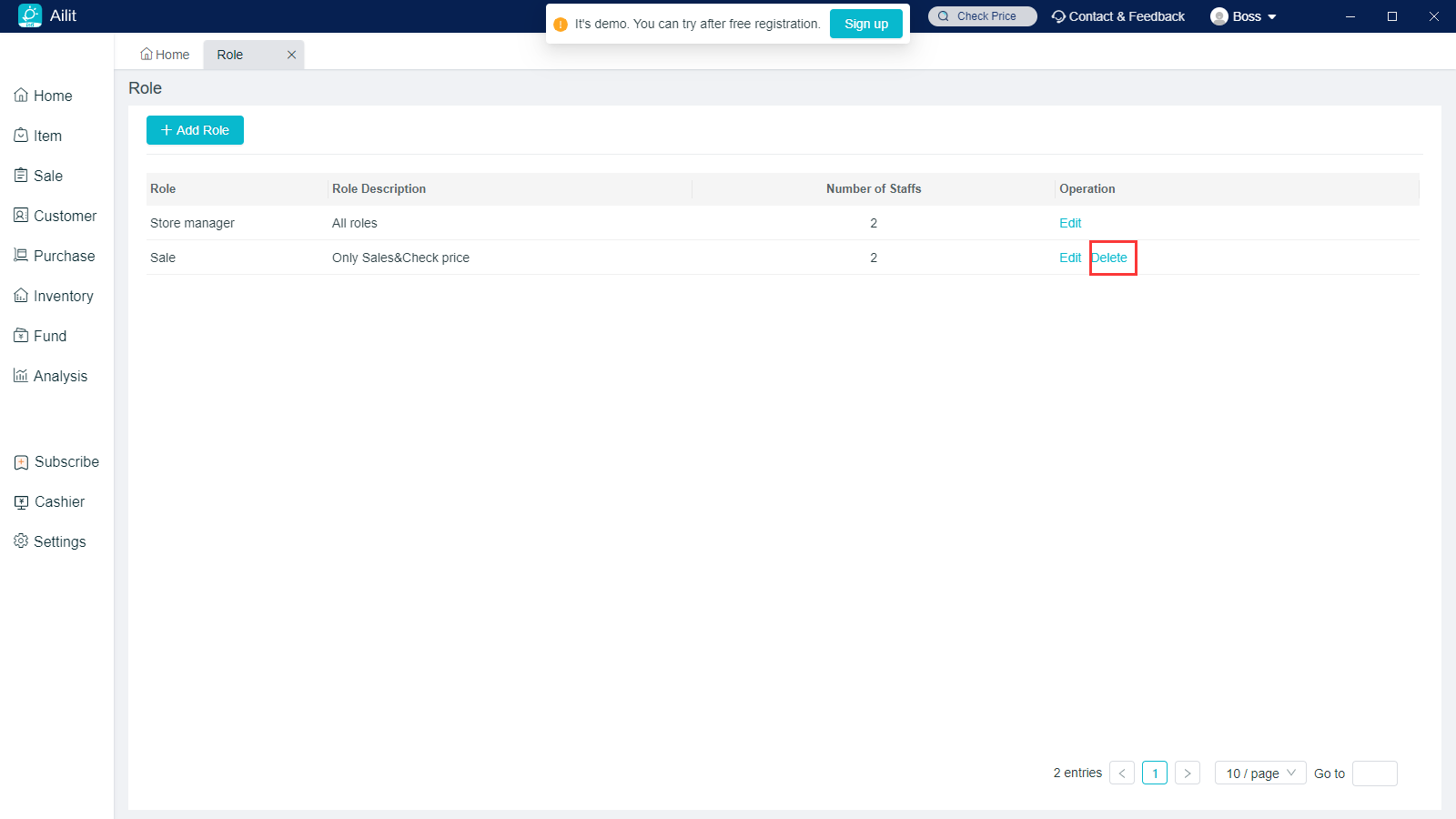Open the 10 / page size dropdown

point(1259,773)
